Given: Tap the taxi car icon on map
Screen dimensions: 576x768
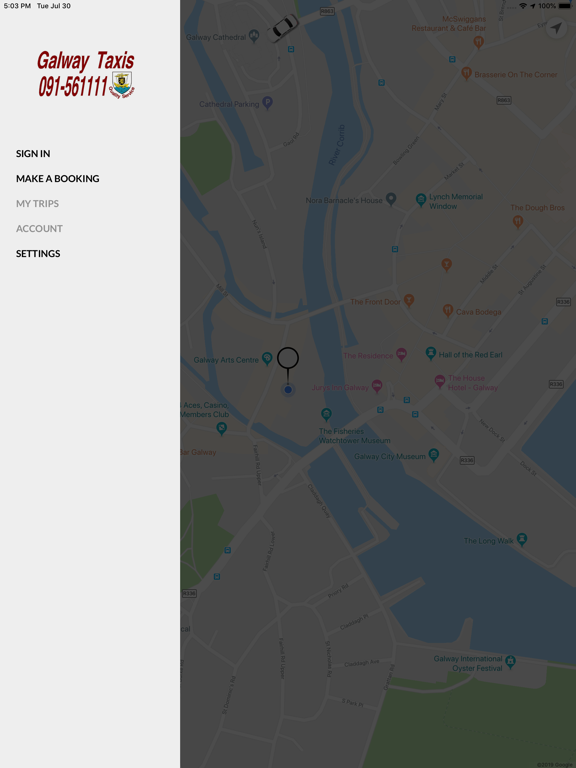Looking at the screenshot, I should pyautogui.click(x=283, y=27).
